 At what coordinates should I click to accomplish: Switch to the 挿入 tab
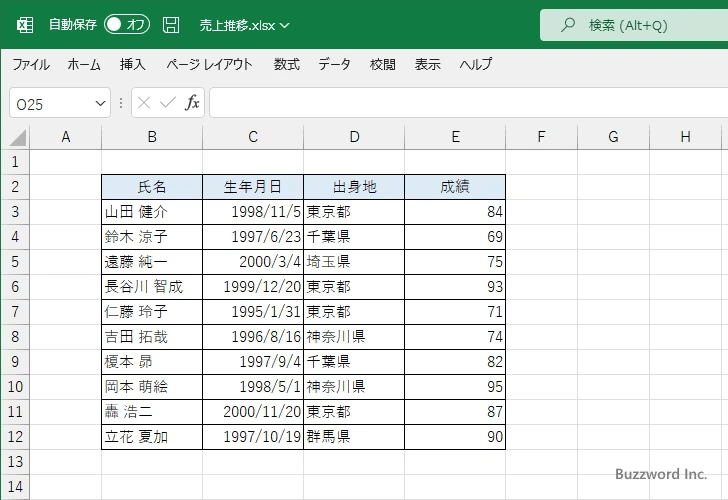[x=133, y=64]
